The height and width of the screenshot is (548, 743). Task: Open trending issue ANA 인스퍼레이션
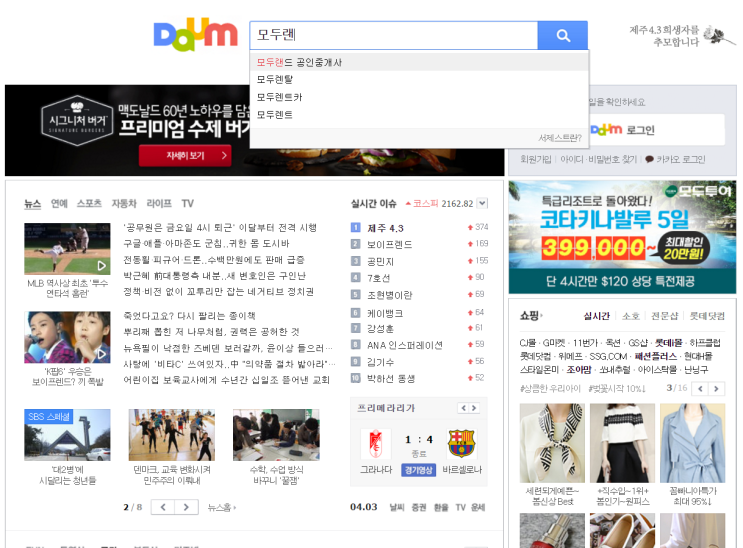(x=405, y=345)
